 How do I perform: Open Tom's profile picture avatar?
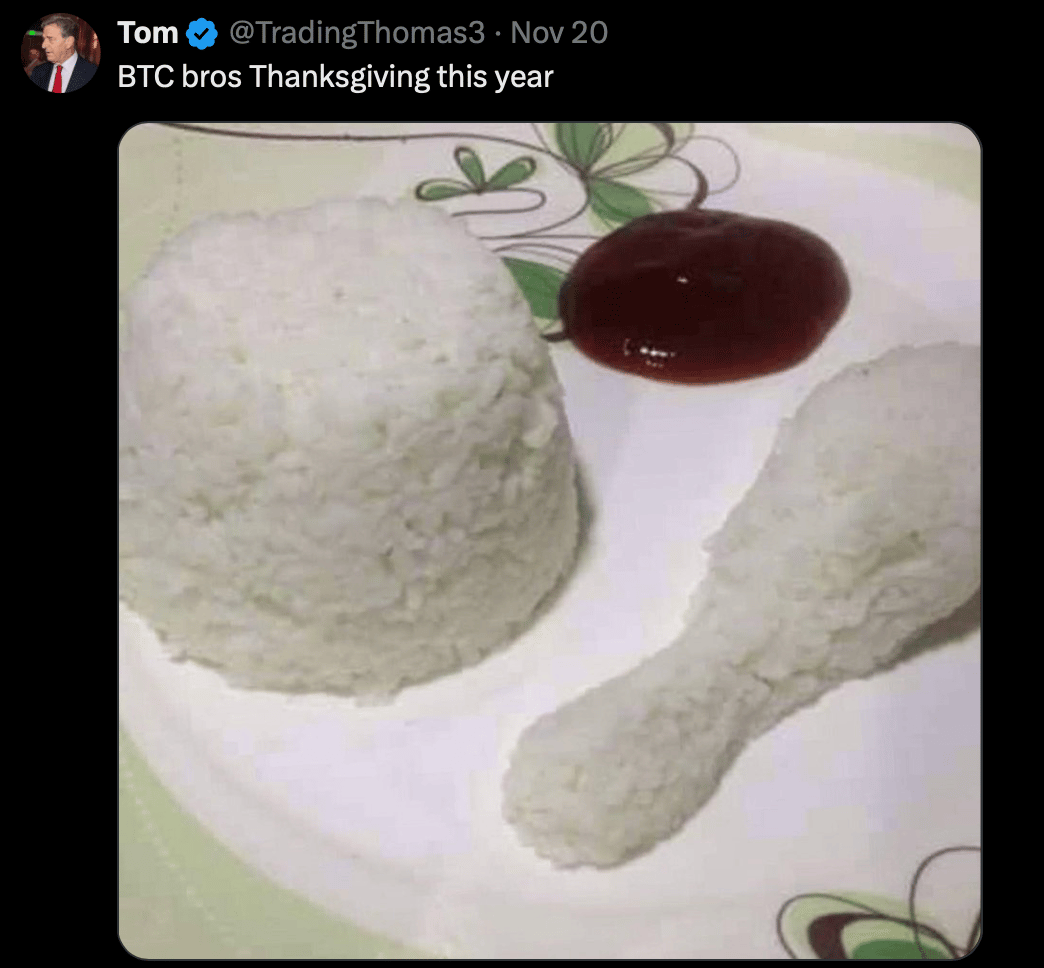pyautogui.click(x=61, y=53)
